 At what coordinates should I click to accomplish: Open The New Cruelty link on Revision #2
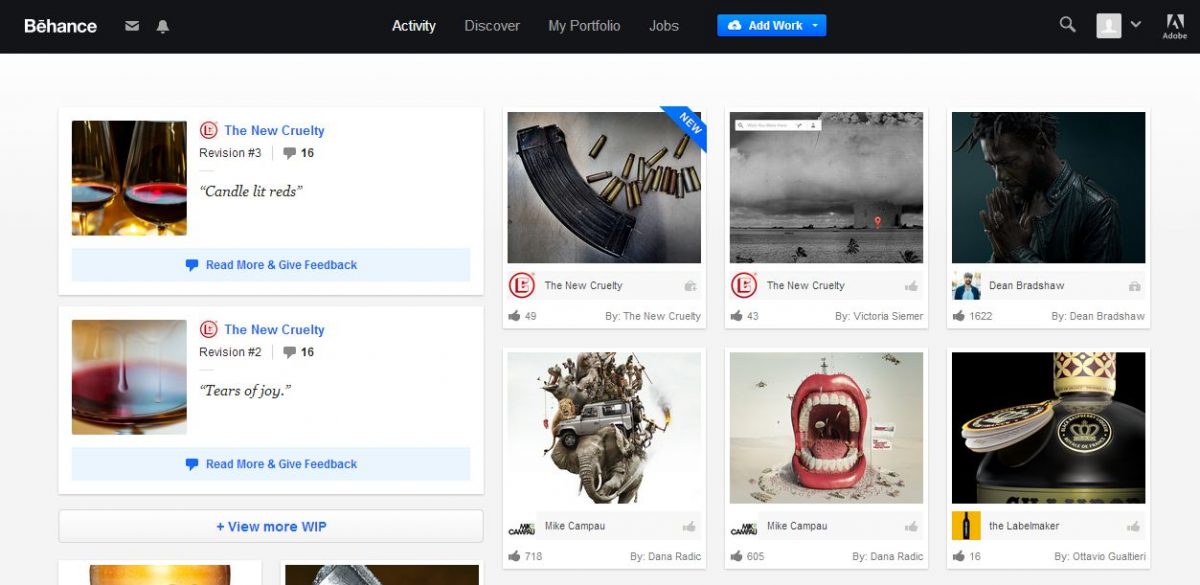(x=274, y=329)
